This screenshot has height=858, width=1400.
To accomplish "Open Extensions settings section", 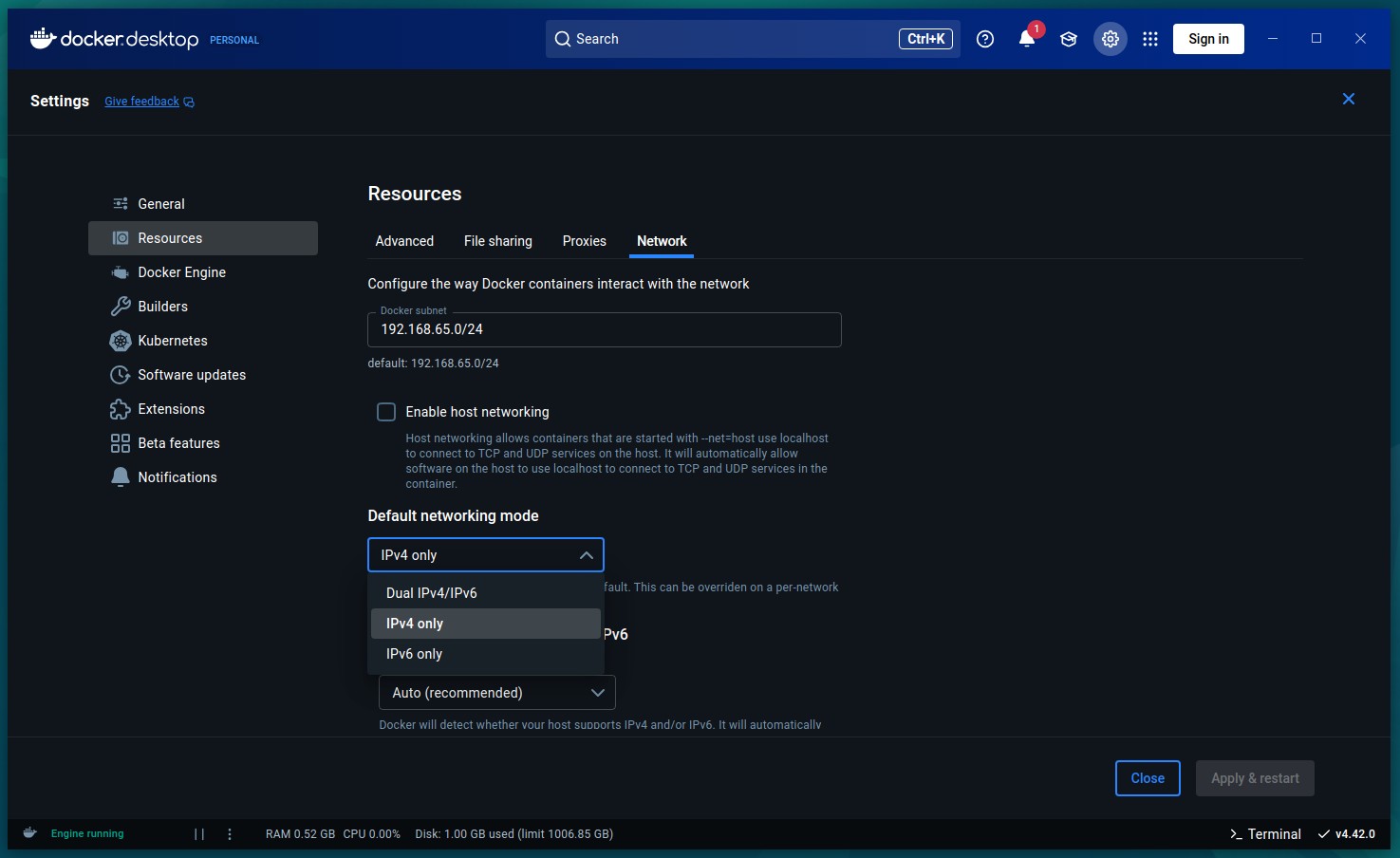I will (203, 409).
